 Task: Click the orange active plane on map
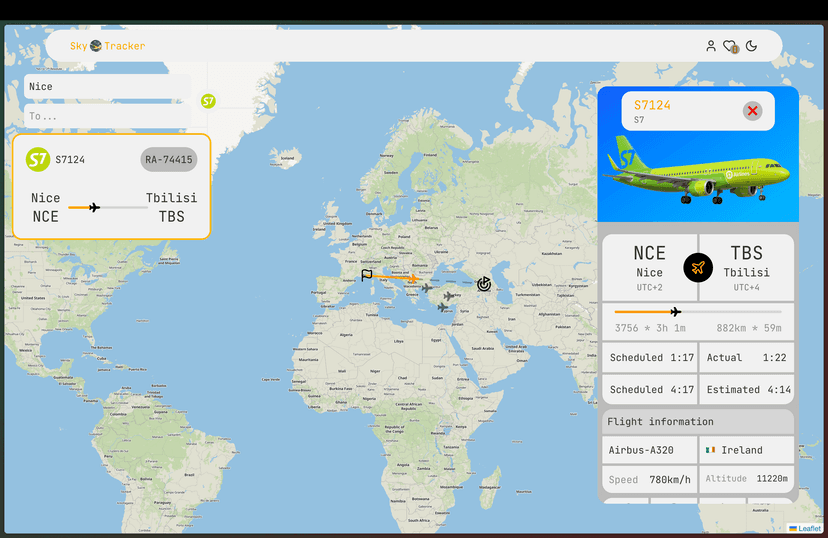coord(413,278)
